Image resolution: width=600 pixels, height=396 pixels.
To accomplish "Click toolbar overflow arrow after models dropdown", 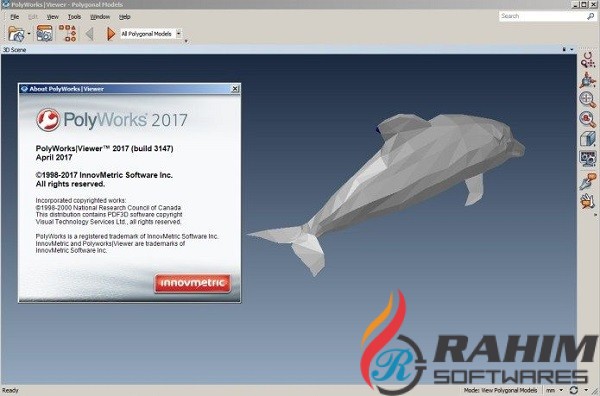I will (186, 41).
